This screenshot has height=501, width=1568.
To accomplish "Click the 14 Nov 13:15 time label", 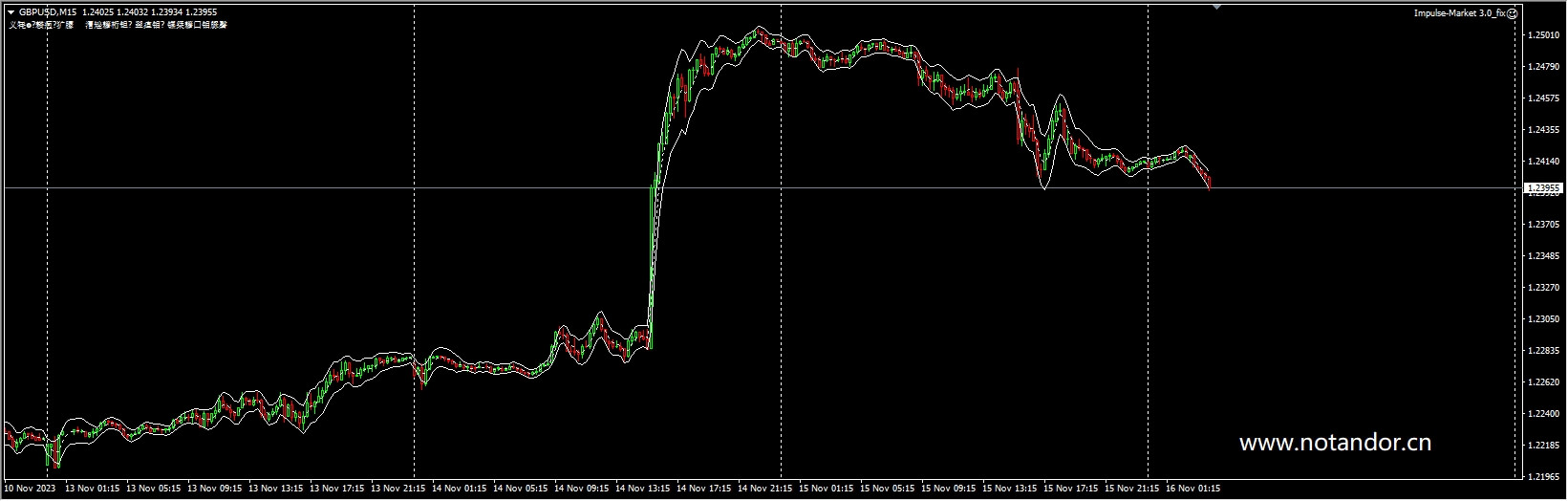I will coord(642,489).
